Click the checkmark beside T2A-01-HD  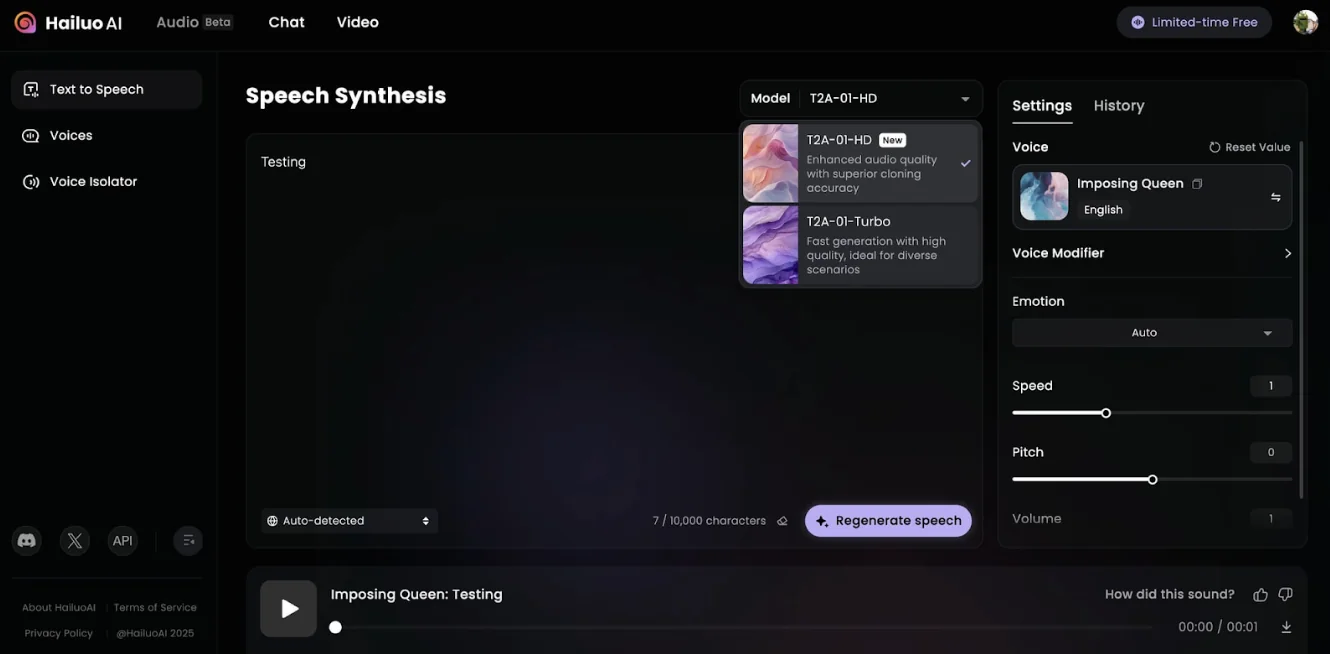tap(965, 163)
